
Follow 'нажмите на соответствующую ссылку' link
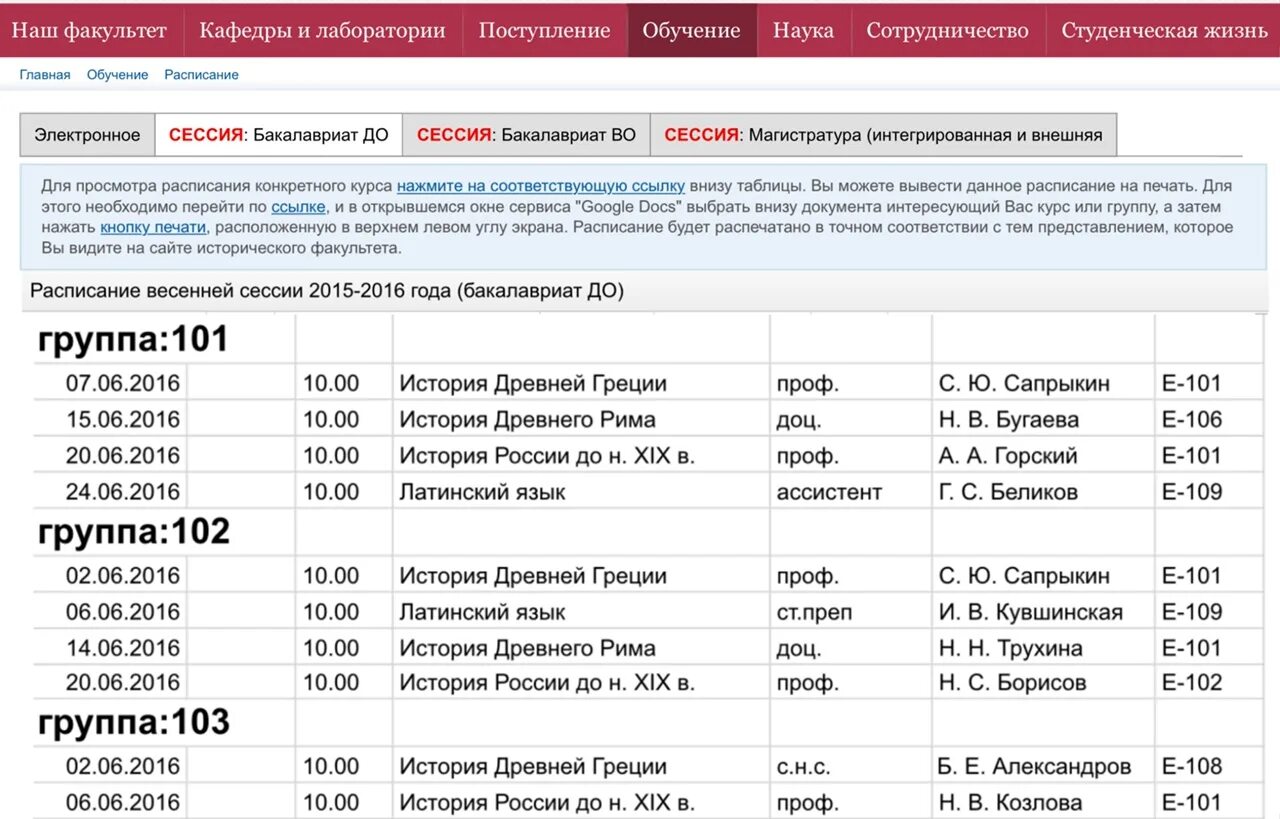pyautogui.click(x=541, y=186)
